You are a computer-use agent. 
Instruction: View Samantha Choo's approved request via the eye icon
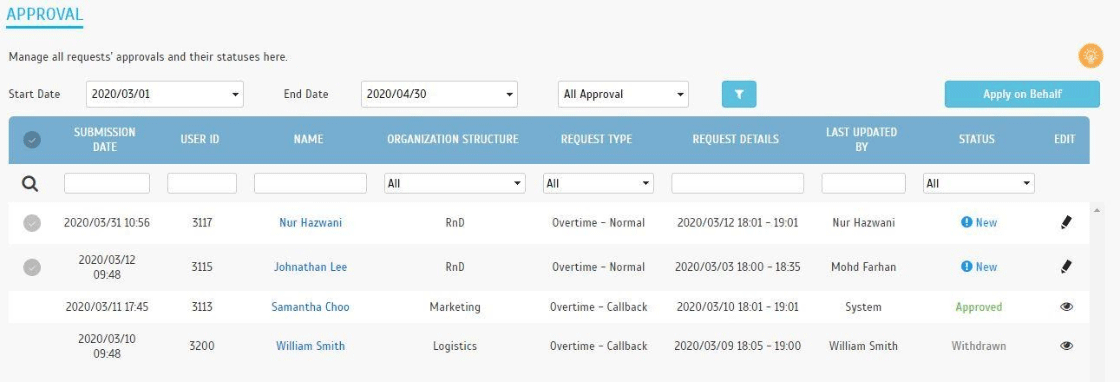[1066, 306]
